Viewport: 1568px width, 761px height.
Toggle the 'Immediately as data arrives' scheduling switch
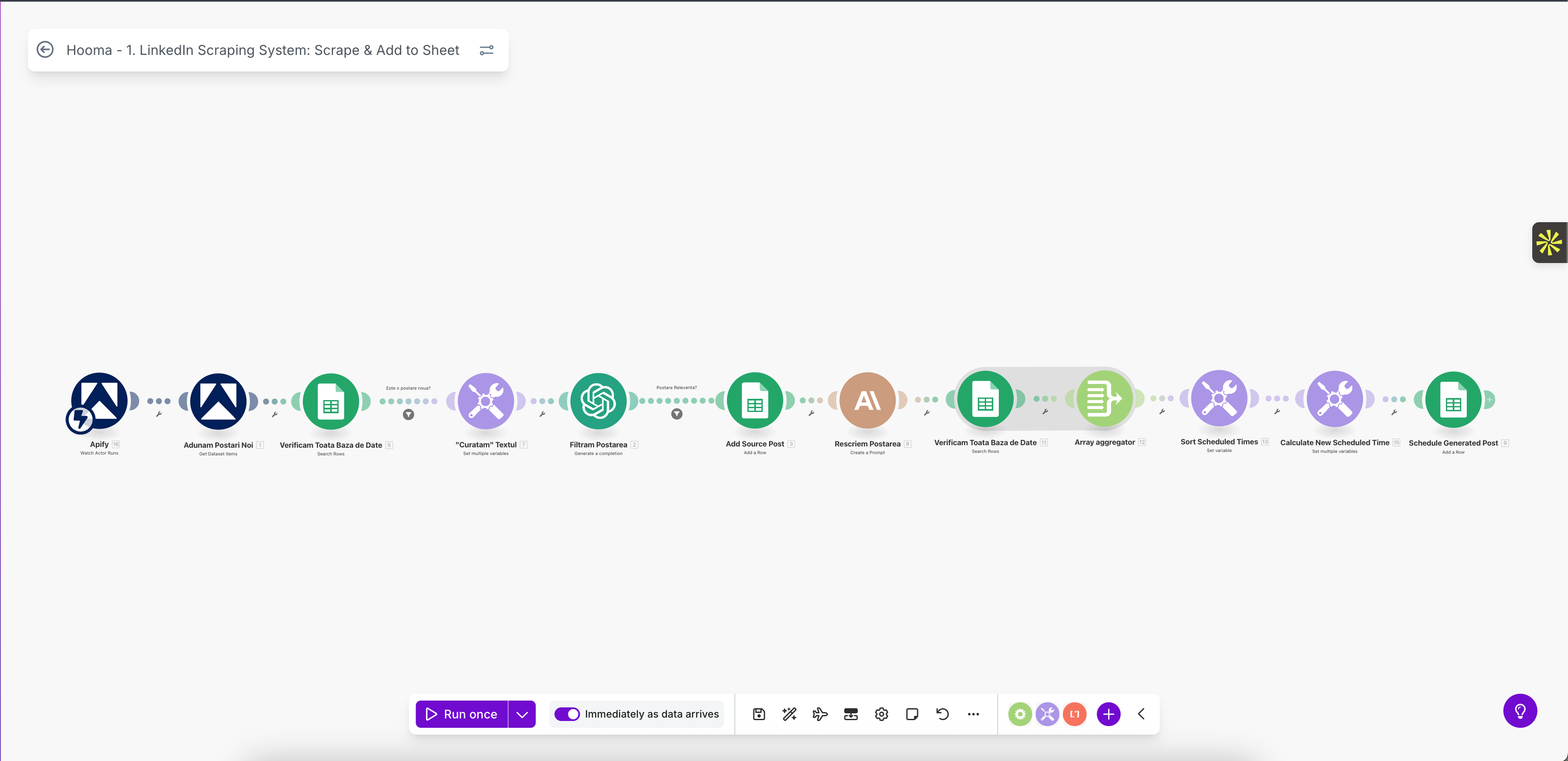pyautogui.click(x=567, y=714)
